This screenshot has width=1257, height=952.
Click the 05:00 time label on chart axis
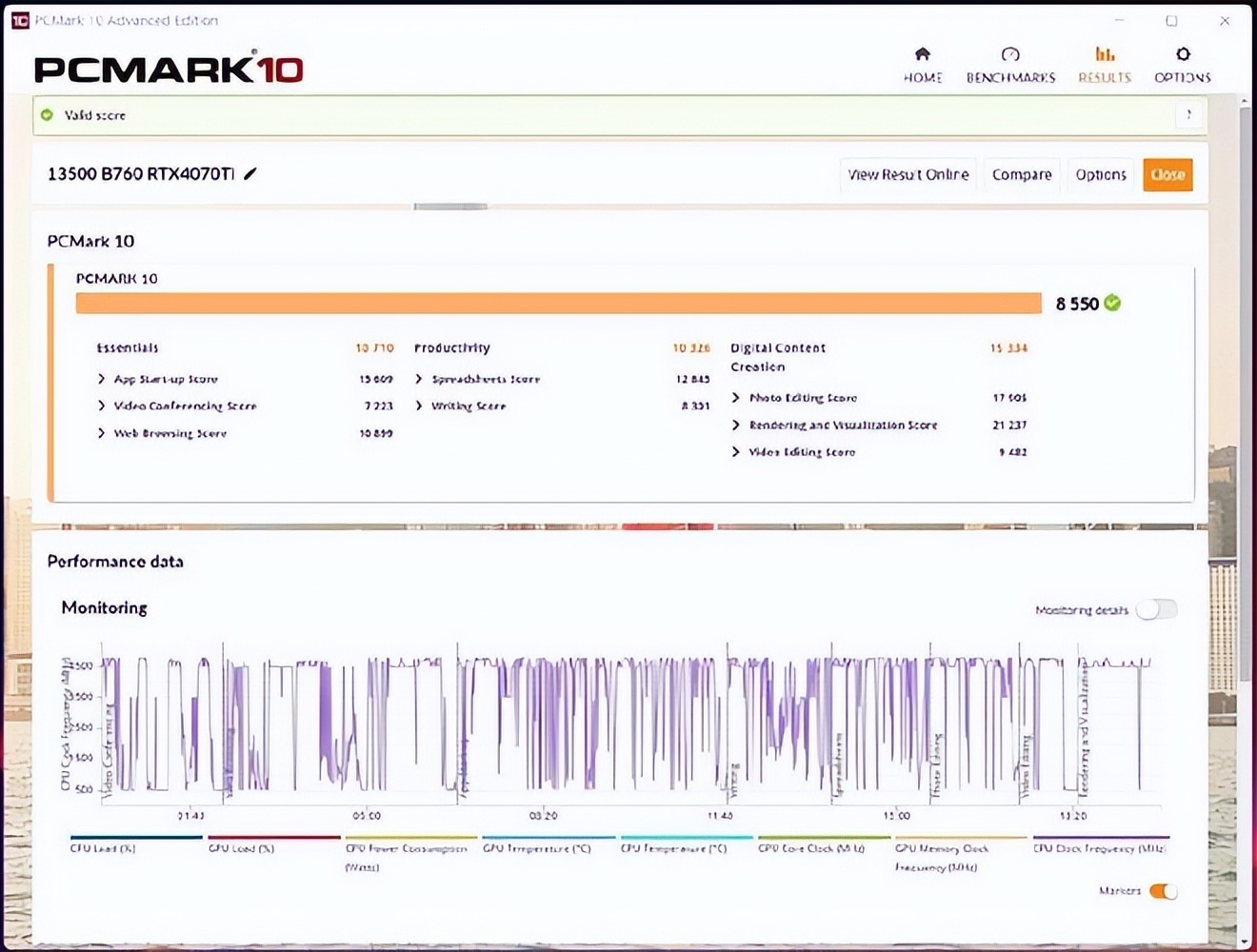(367, 816)
